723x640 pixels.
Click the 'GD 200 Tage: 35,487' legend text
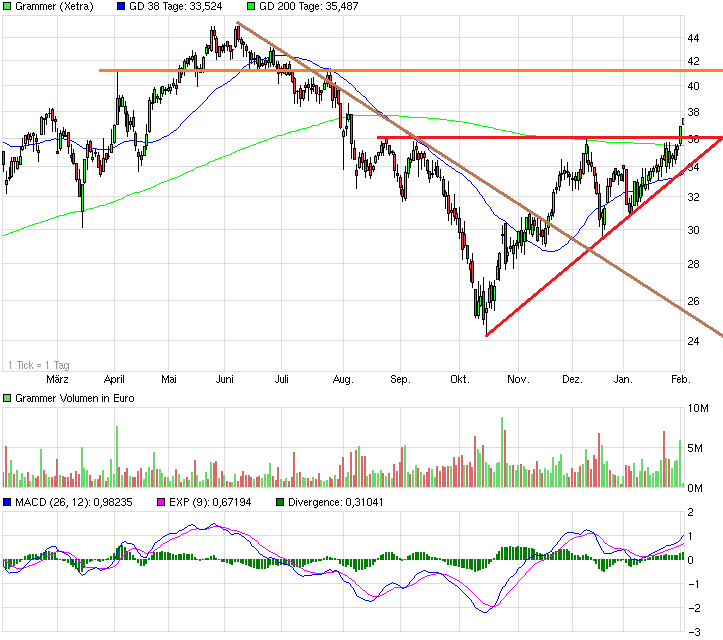(308, 6)
